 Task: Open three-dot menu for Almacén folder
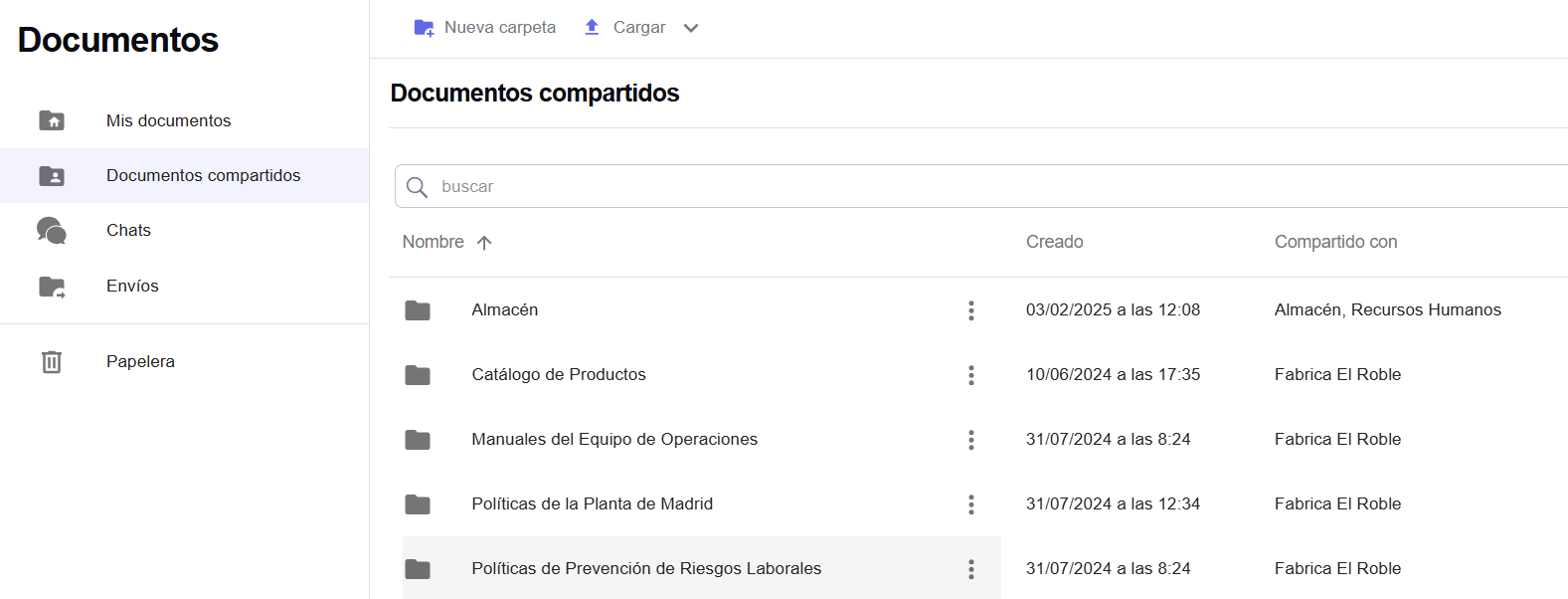pos(970,310)
